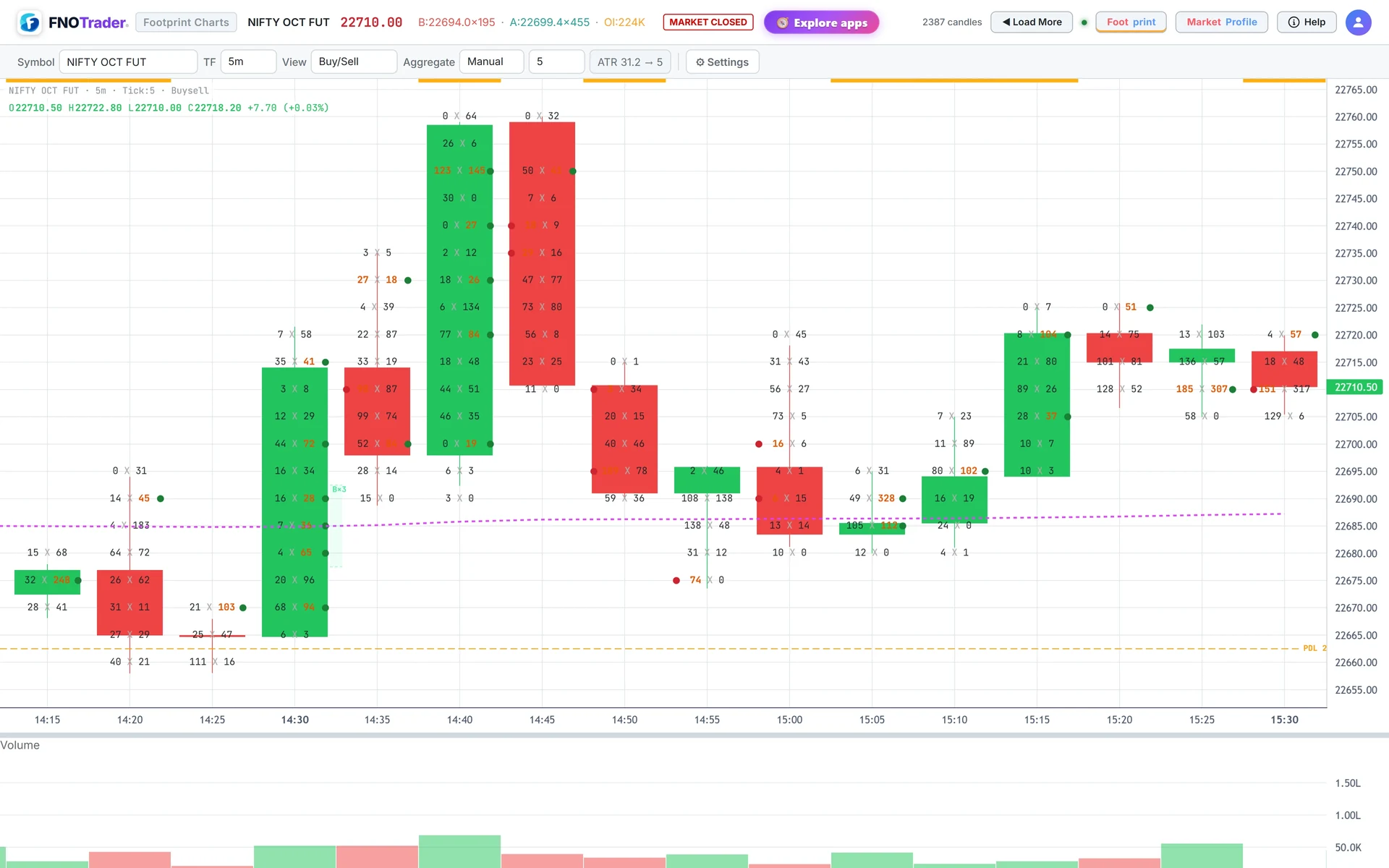Click the 49 x 328 footprint cell
Image resolution: width=1389 pixels, height=868 pixels.
pyautogui.click(x=870, y=498)
